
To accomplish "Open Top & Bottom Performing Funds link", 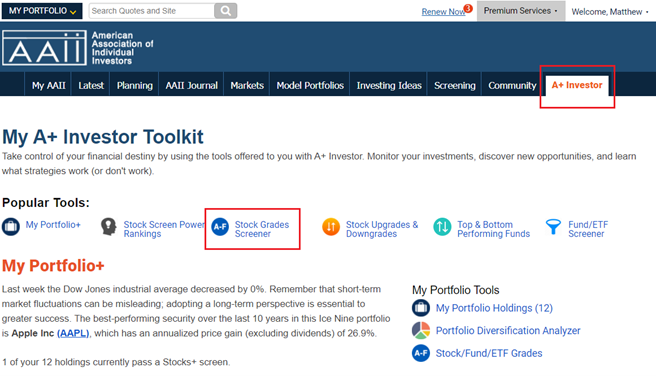I will (x=494, y=229).
